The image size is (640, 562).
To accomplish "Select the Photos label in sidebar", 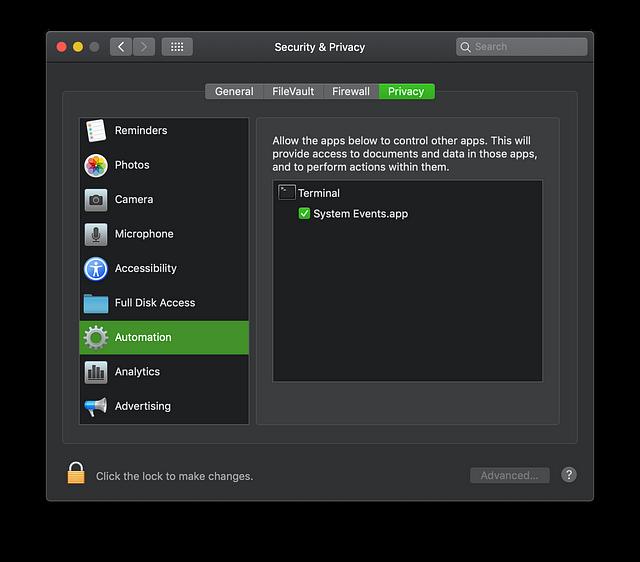I will tap(132, 165).
